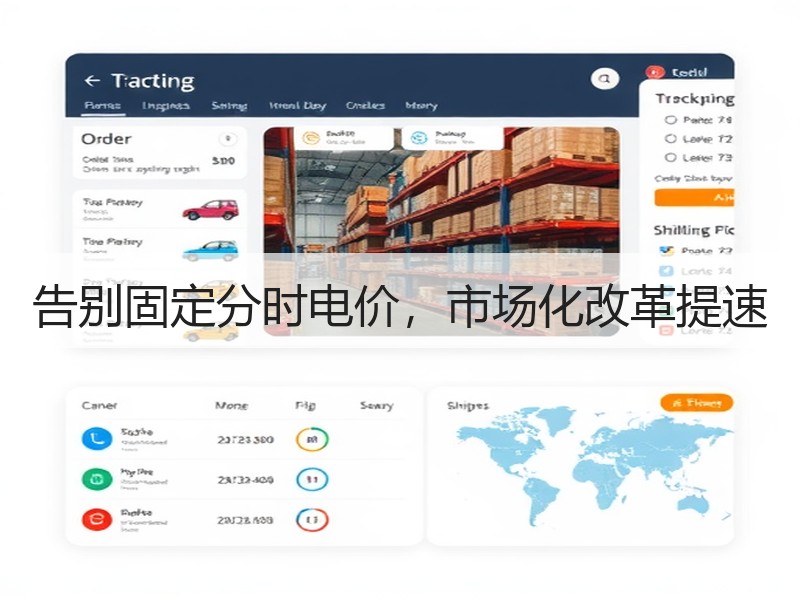Open search with the magnifier icon

coord(605,79)
